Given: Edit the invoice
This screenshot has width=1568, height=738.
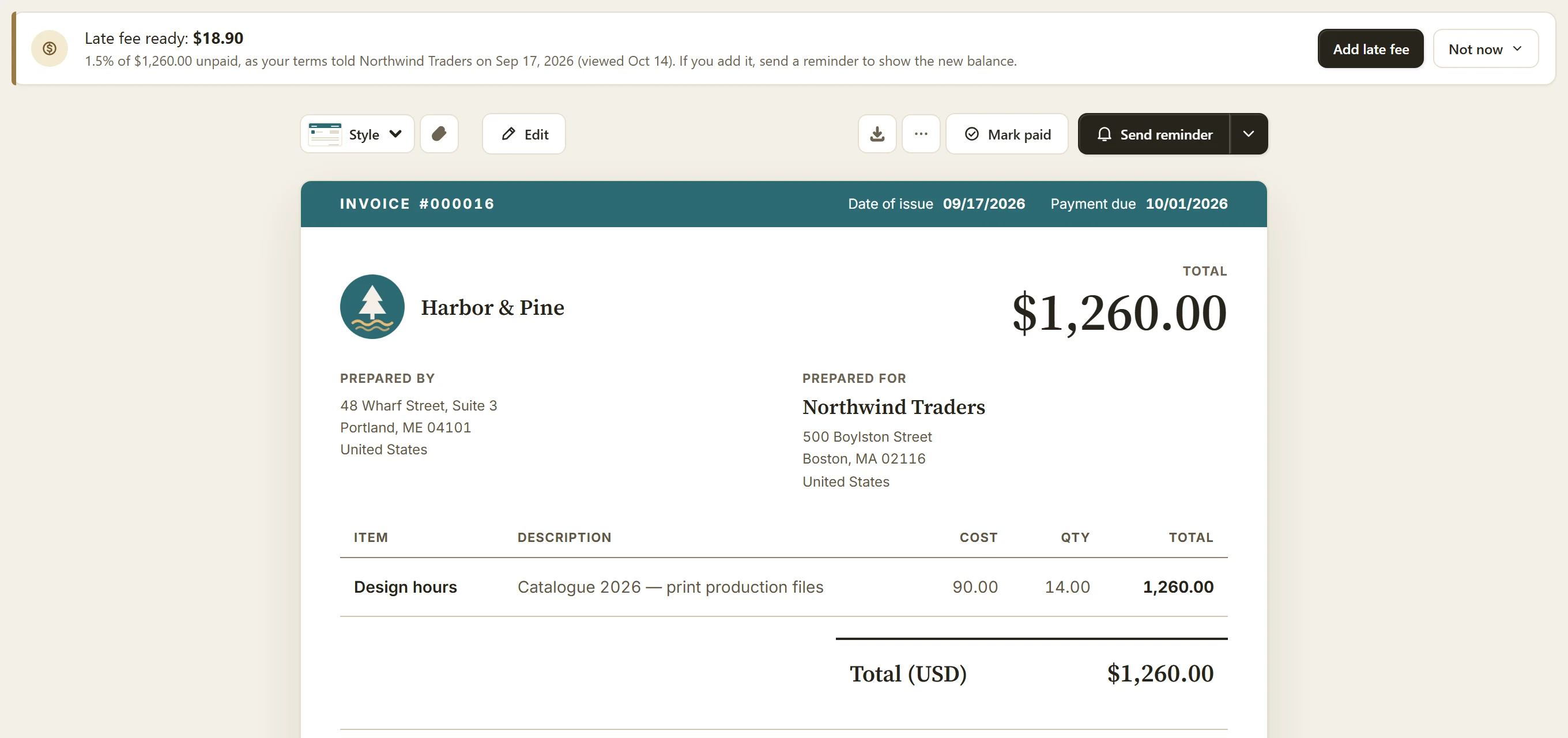Looking at the screenshot, I should (524, 134).
